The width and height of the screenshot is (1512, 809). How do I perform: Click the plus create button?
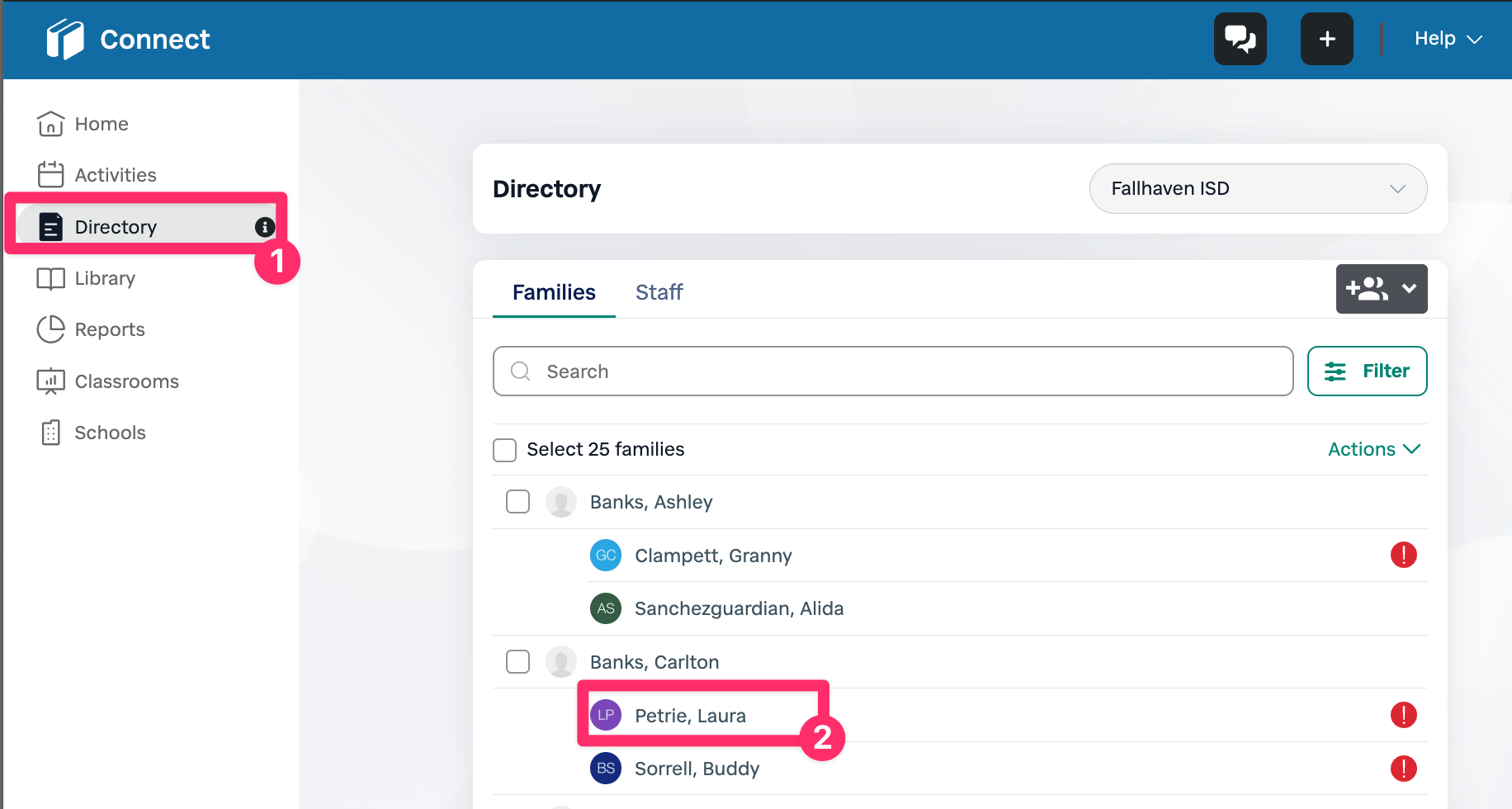[x=1326, y=39]
